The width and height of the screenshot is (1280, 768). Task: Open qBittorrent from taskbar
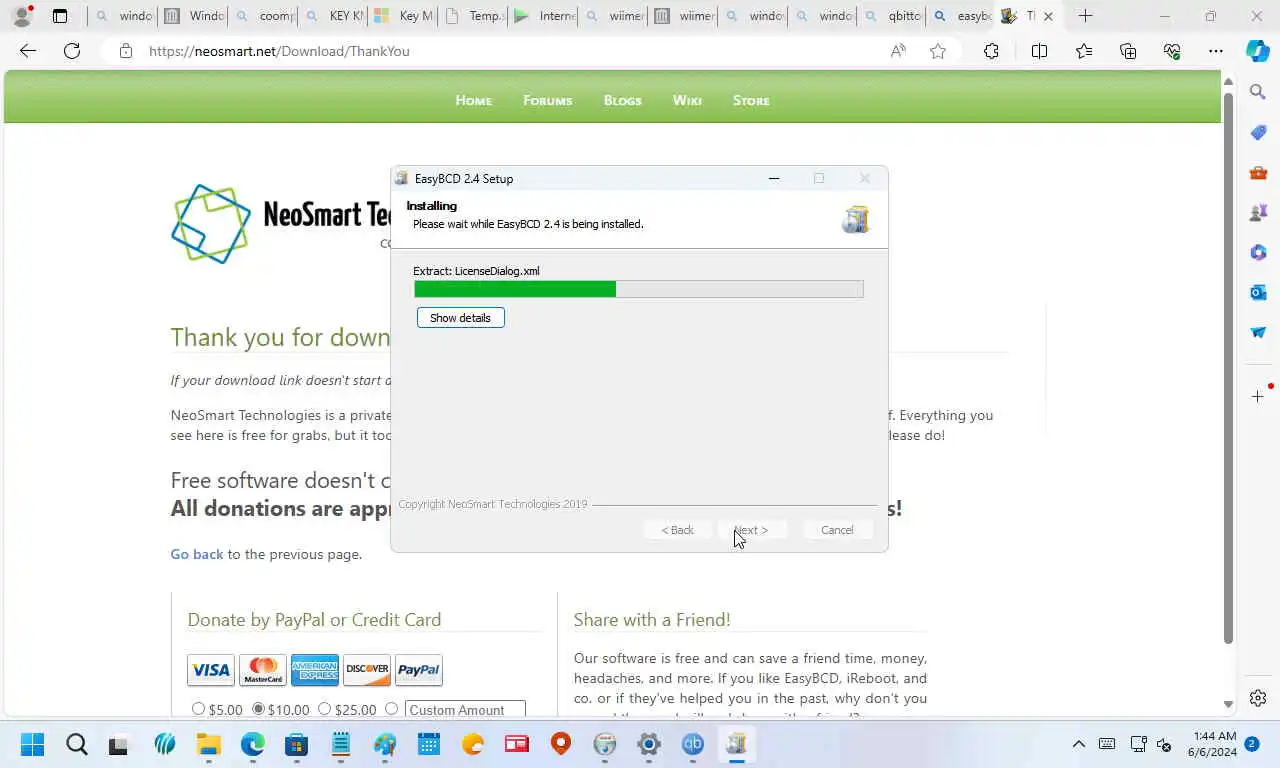coord(693,744)
